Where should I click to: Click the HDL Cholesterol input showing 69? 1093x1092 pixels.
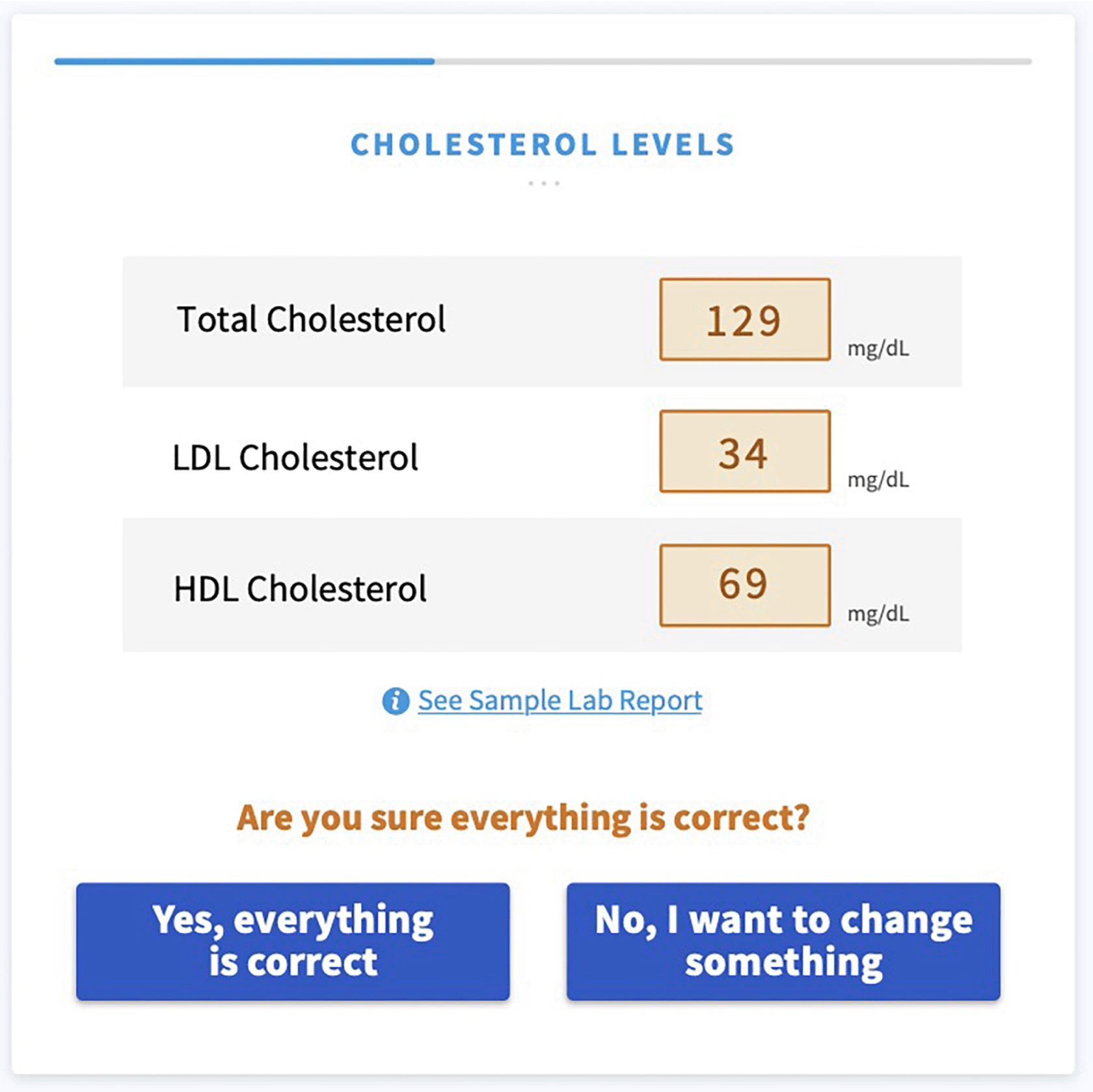pos(745,585)
